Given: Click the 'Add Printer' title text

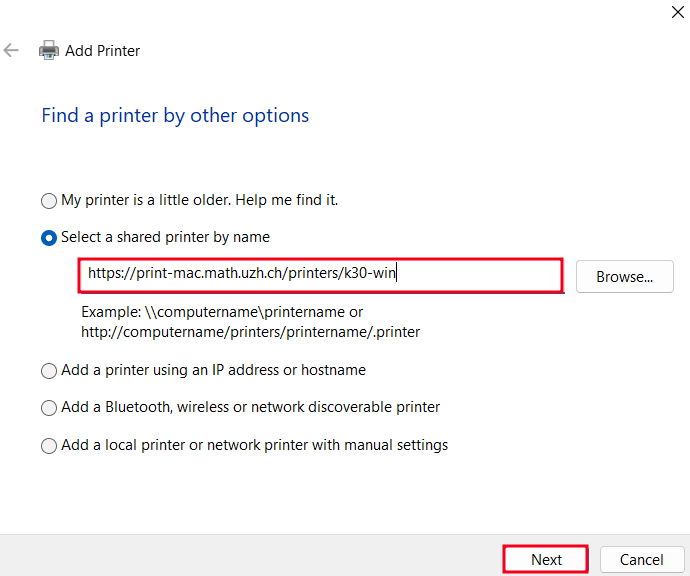Looking at the screenshot, I should tap(103, 51).
